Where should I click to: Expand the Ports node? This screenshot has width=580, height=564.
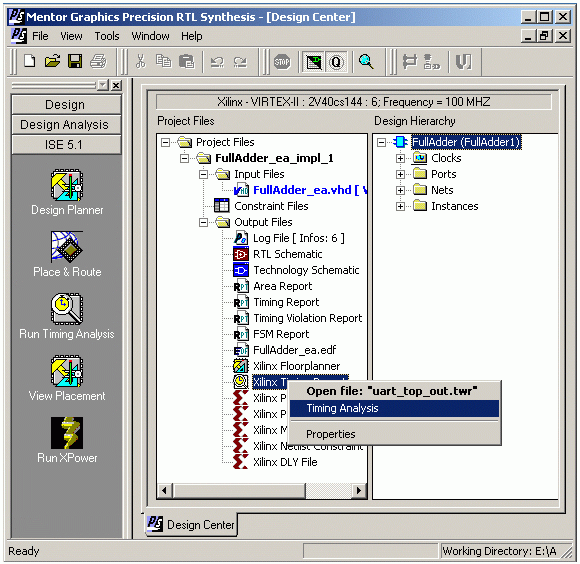point(400,174)
